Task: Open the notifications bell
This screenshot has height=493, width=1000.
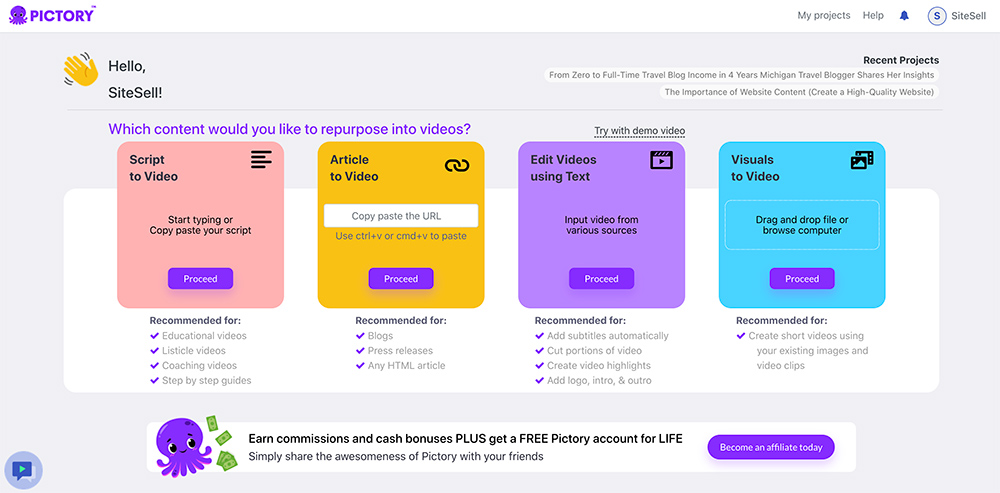Action: 905,16
